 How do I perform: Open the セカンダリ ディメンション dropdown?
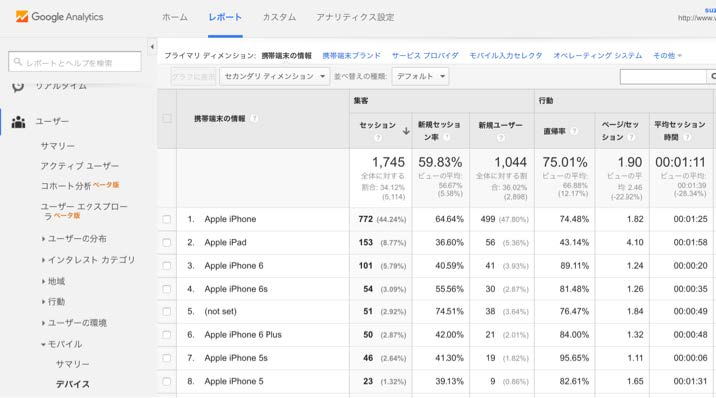click(x=274, y=76)
